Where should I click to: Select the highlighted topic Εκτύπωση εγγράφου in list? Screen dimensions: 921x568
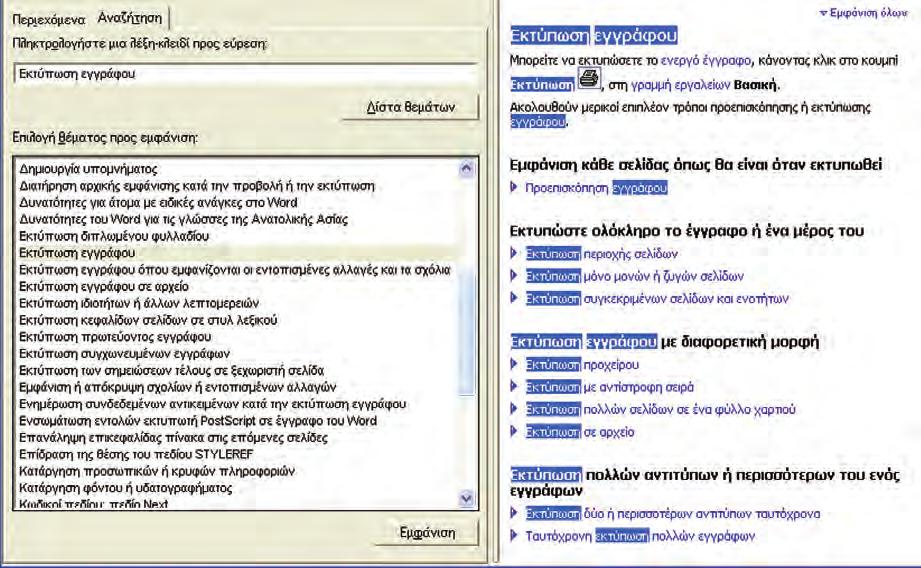coord(77,253)
